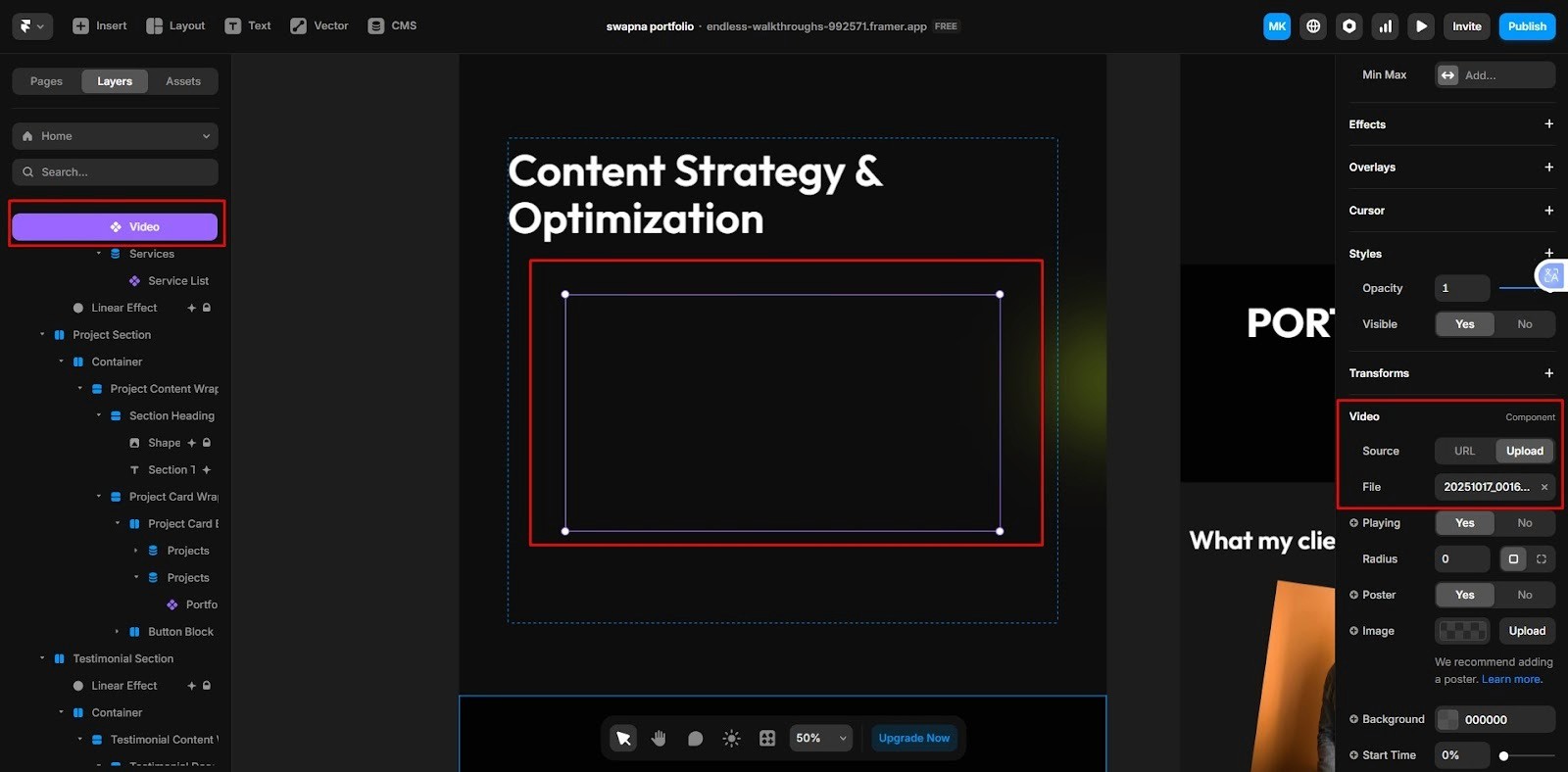The width and height of the screenshot is (1568, 772).
Task: Collapse the Project Section layer
Action: click(42, 335)
